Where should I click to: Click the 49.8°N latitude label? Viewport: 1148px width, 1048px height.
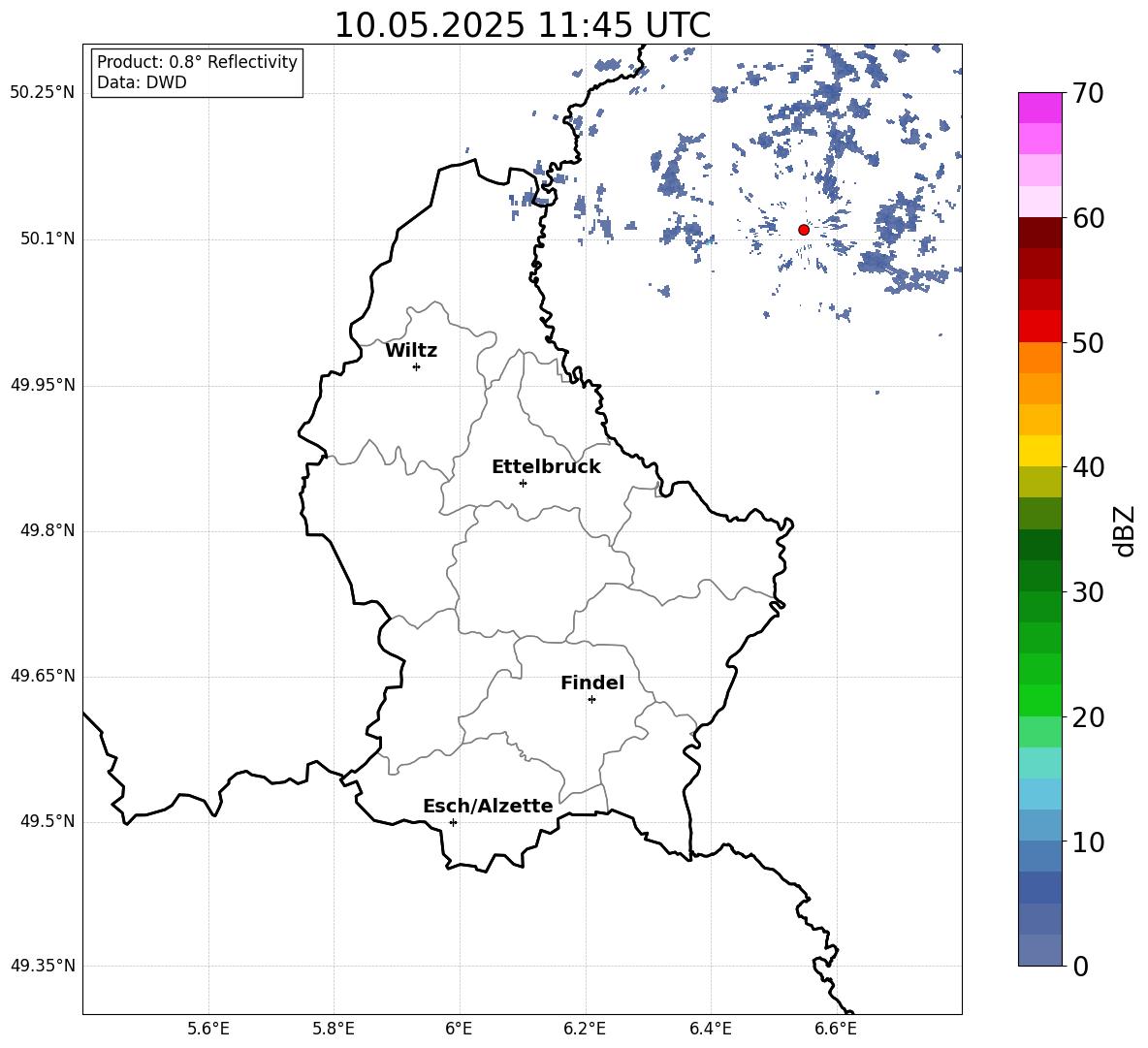click(48, 530)
